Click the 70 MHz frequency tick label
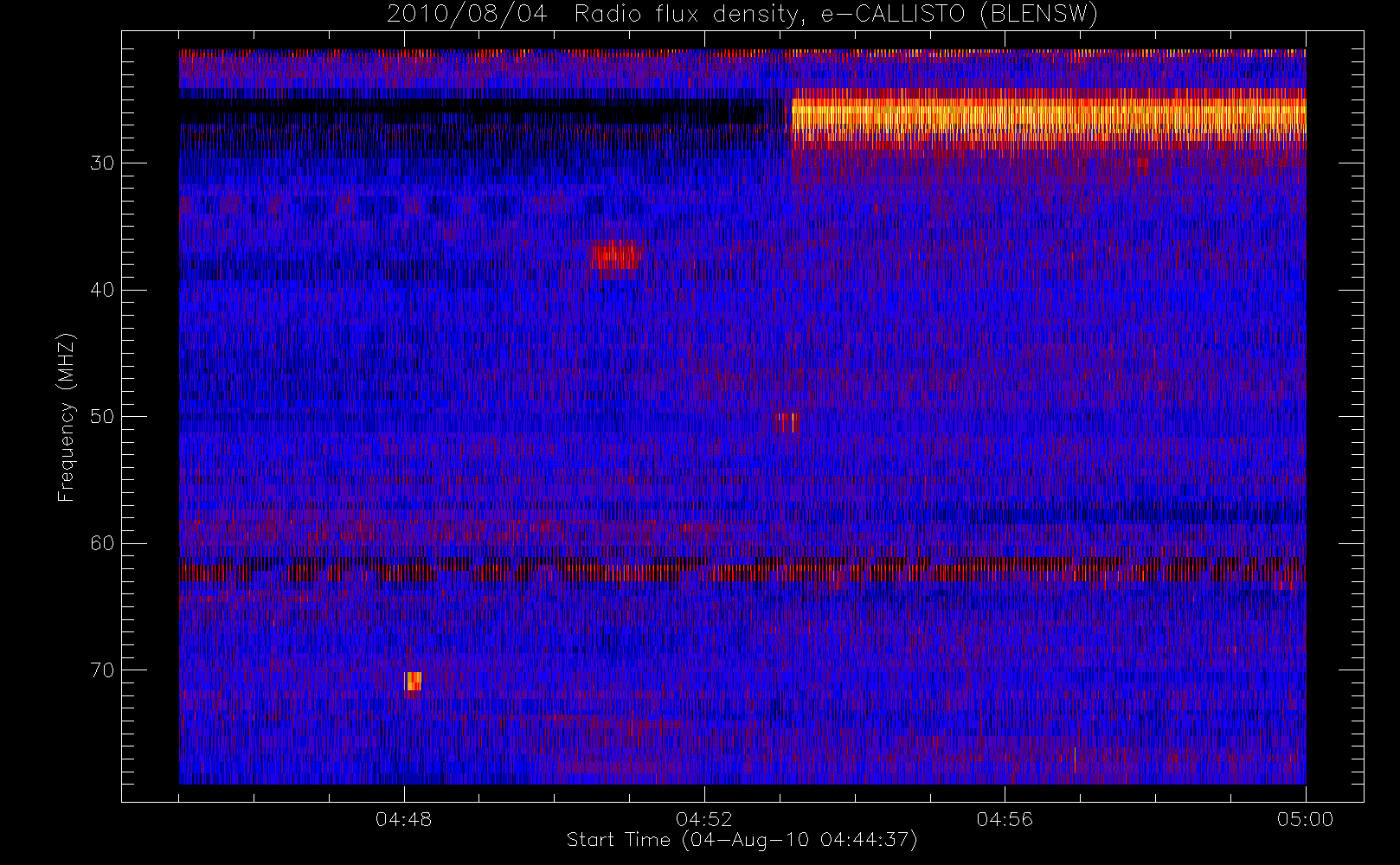This screenshot has height=865, width=1400. [x=102, y=670]
